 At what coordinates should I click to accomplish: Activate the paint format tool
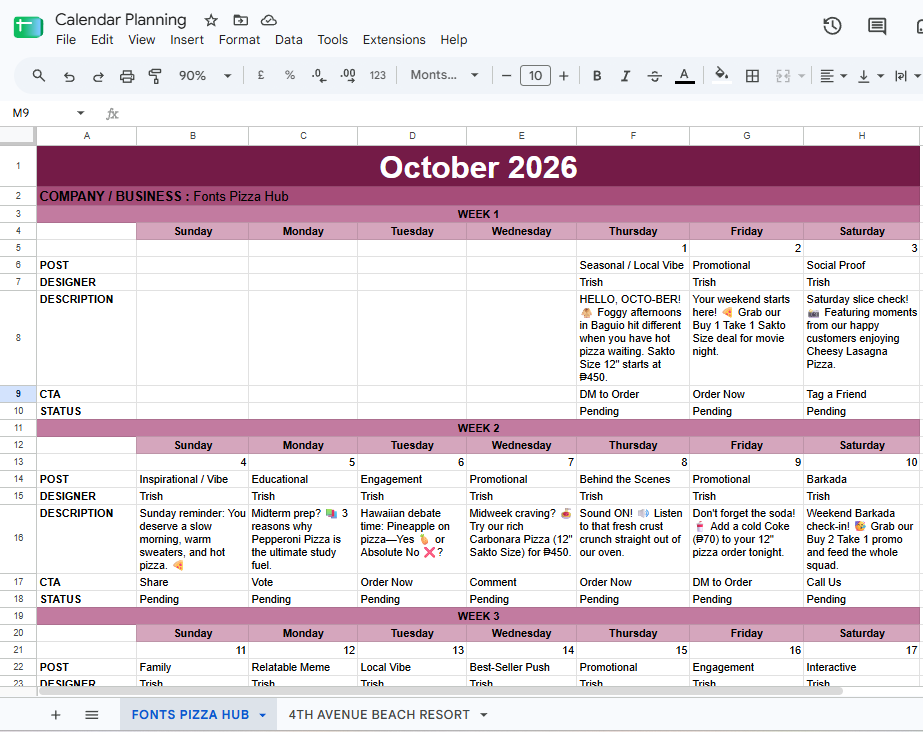click(155, 76)
